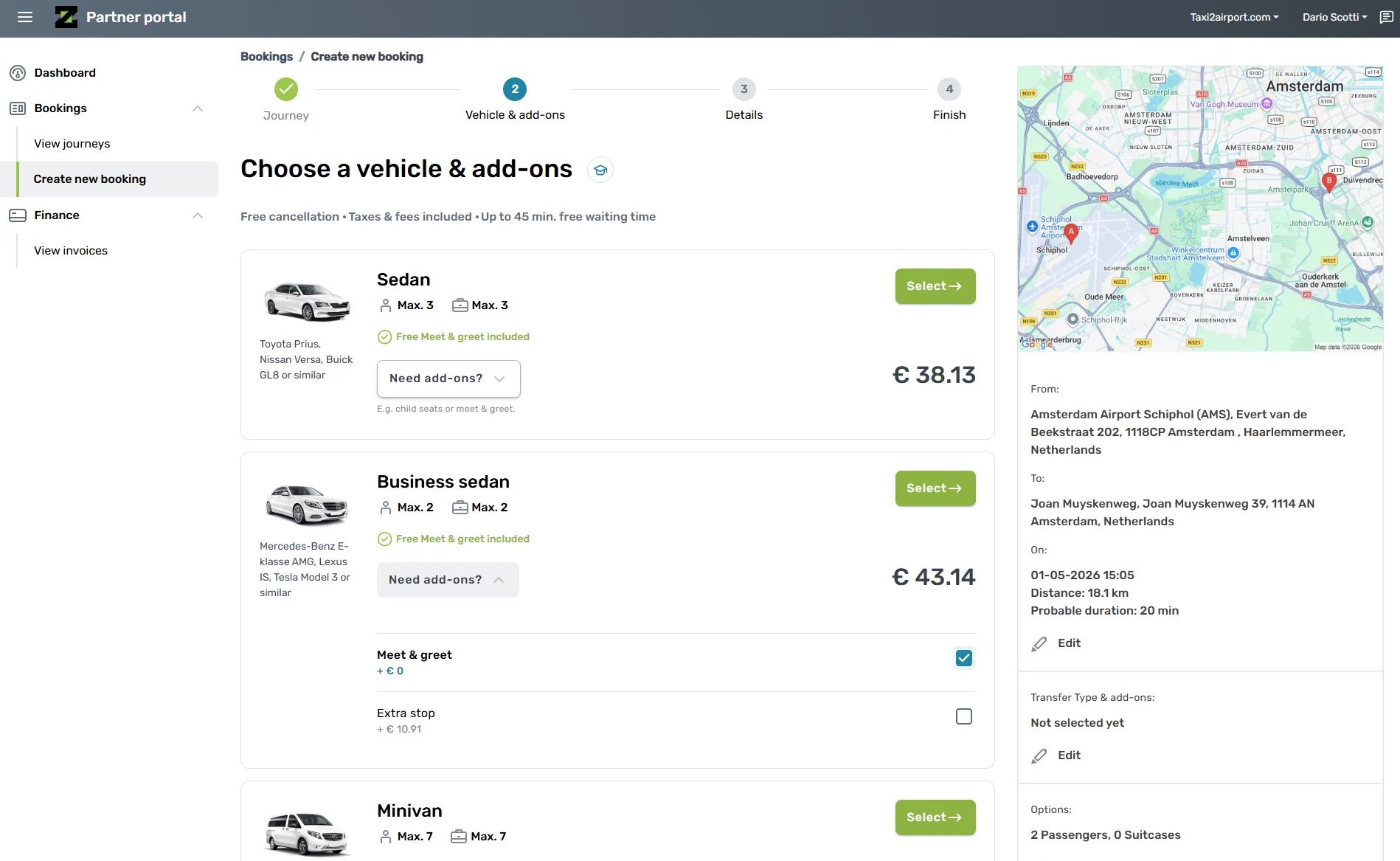Open the View journeys menu item
This screenshot has height=861, width=1400.
pos(72,143)
